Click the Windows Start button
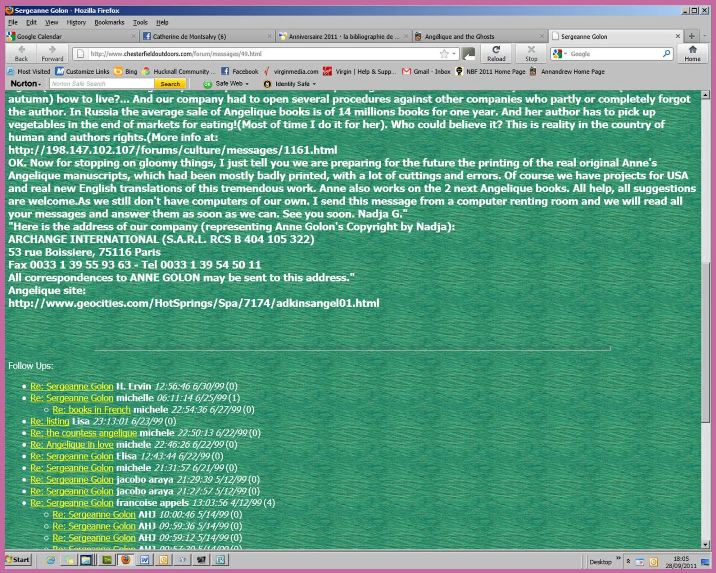Screen dimensions: 716x573 pyautogui.click(x=18, y=560)
